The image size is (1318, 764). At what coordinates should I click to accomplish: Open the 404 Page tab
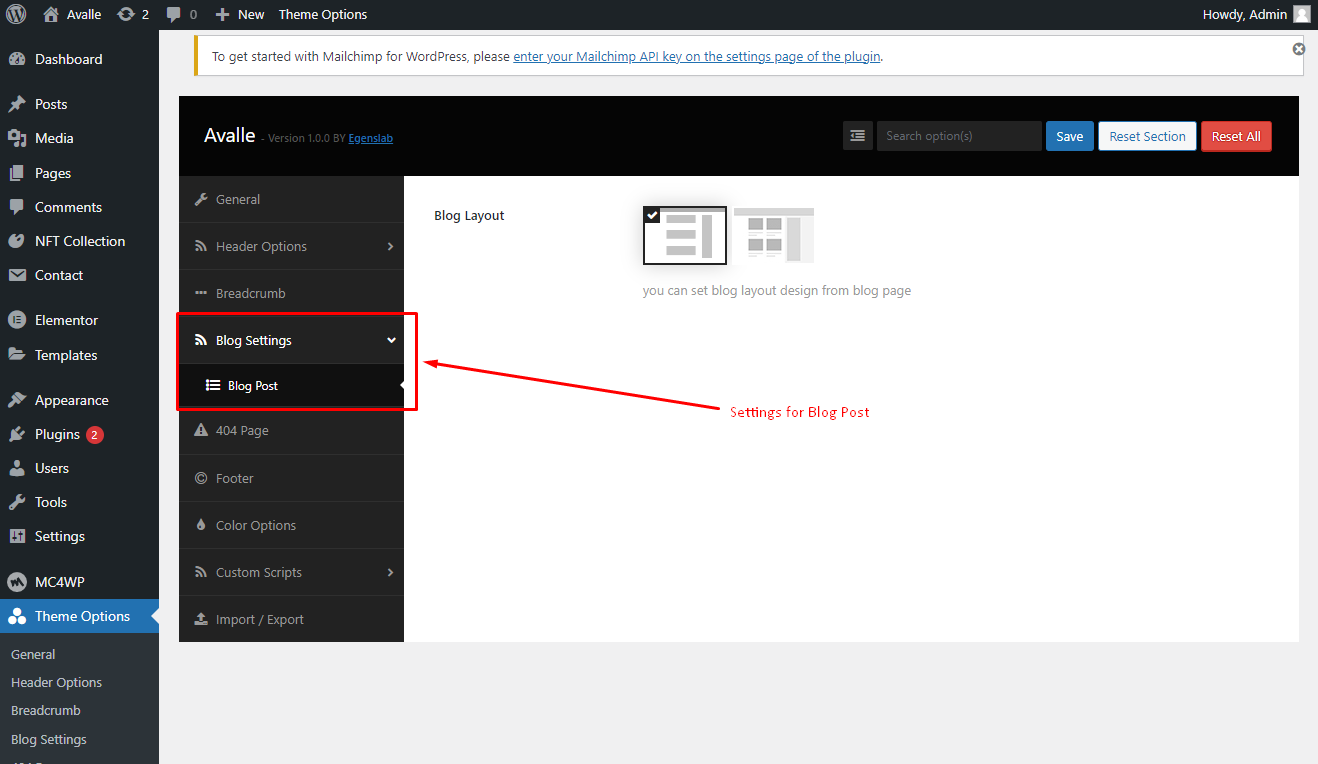tap(291, 431)
